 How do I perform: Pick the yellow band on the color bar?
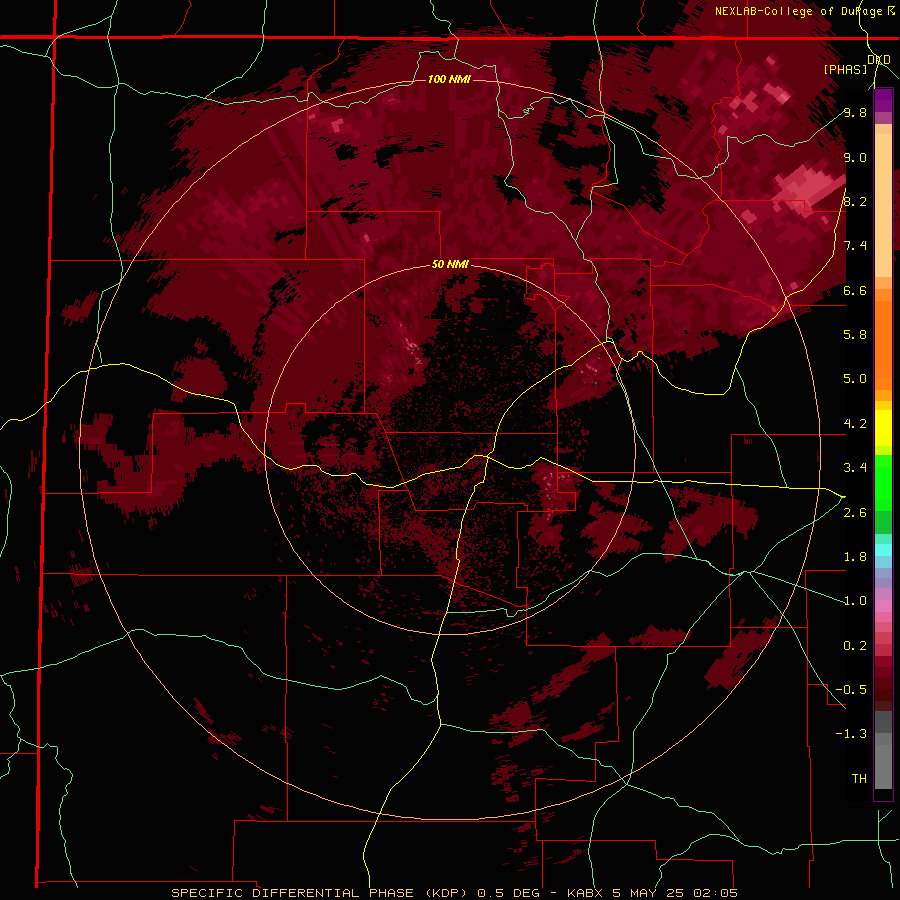tap(883, 428)
